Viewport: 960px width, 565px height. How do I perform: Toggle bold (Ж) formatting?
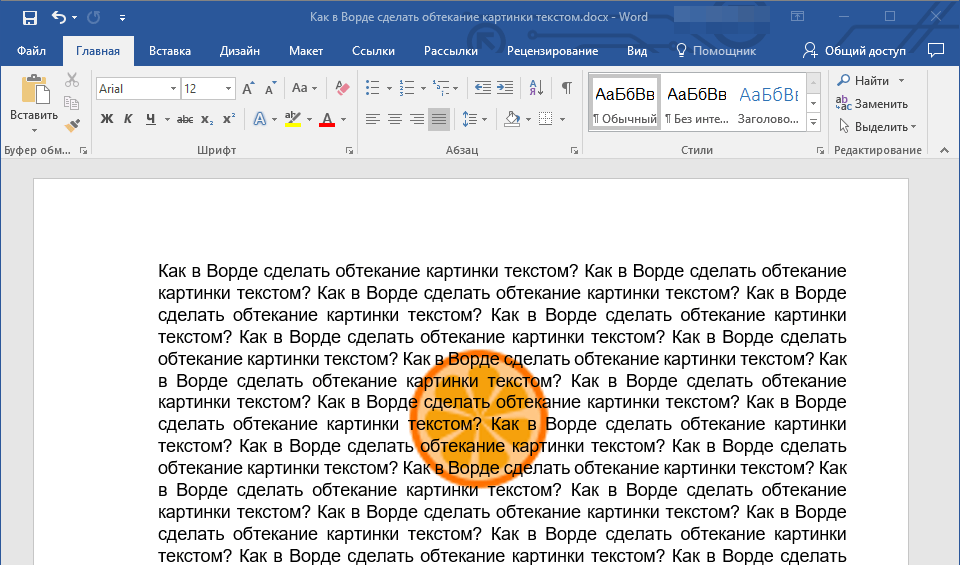(107, 119)
